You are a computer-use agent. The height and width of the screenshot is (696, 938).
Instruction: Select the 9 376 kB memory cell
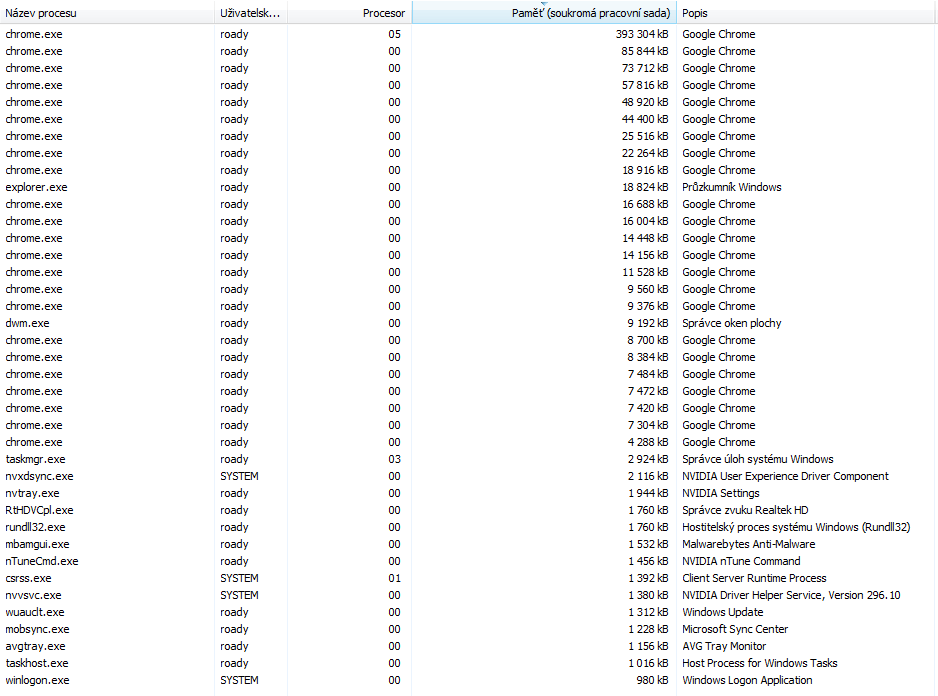click(647, 306)
